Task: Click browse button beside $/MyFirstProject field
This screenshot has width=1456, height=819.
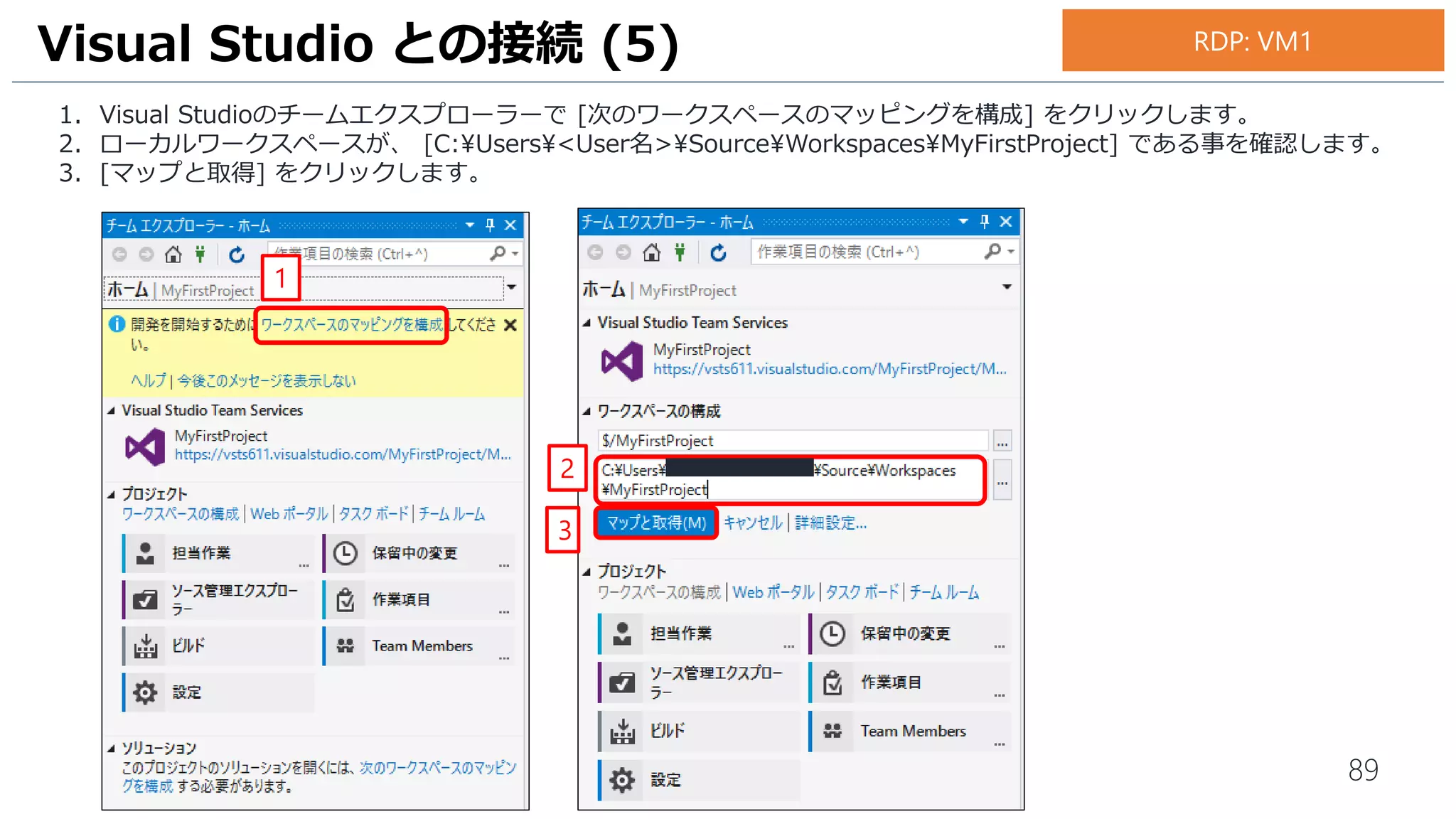Action: 1002,441
